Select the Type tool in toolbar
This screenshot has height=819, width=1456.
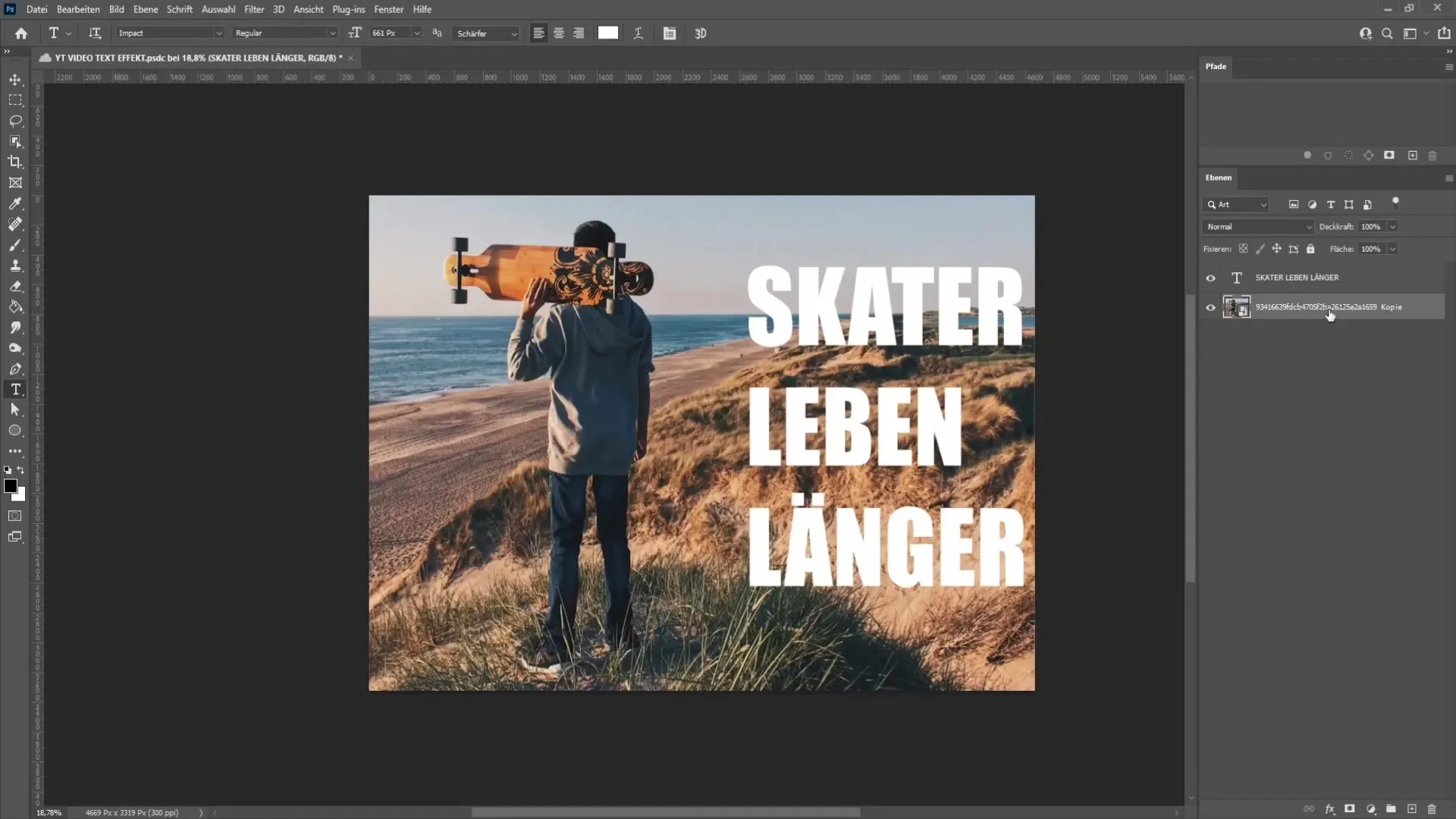coord(15,390)
